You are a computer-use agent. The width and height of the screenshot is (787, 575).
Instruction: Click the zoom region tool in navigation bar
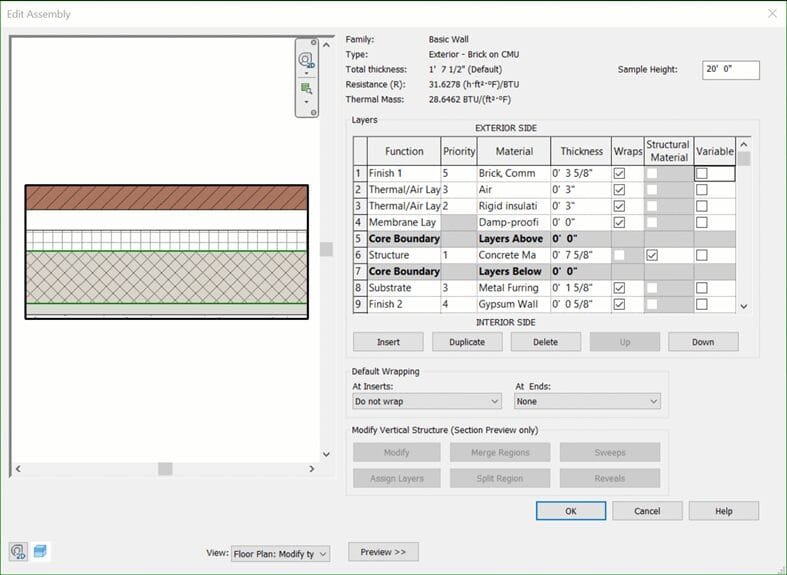point(306,88)
